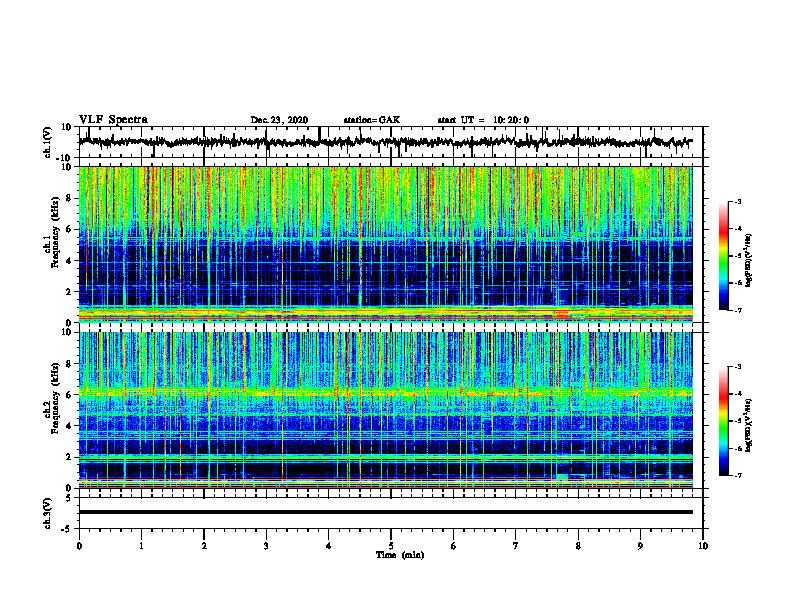Click the '-4' tick on ch.2 colorbar
The height and width of the screenshot is (612, 792).
tap(738, 393)
